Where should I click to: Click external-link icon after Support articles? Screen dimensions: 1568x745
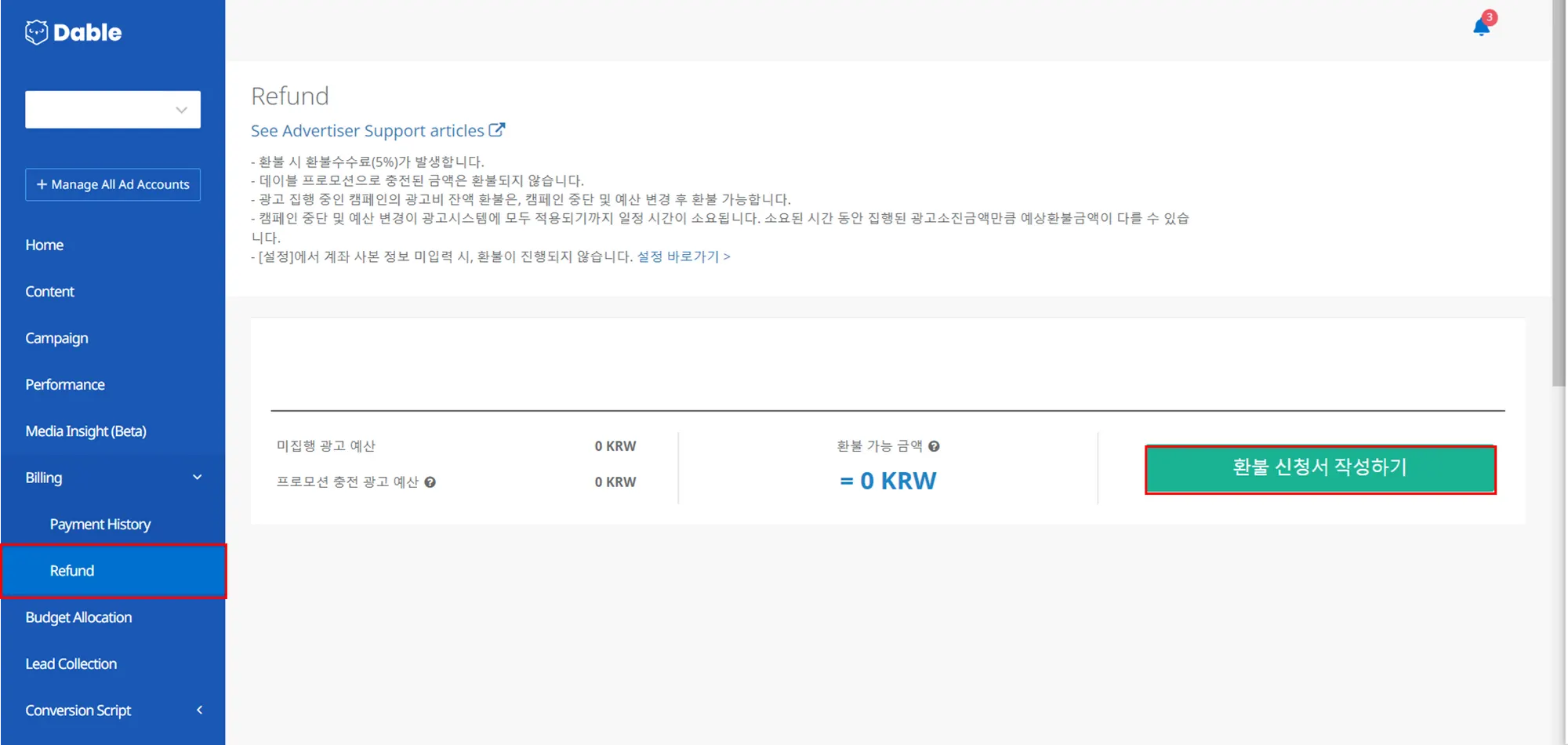pyautogui.click(x=497, y=130)
